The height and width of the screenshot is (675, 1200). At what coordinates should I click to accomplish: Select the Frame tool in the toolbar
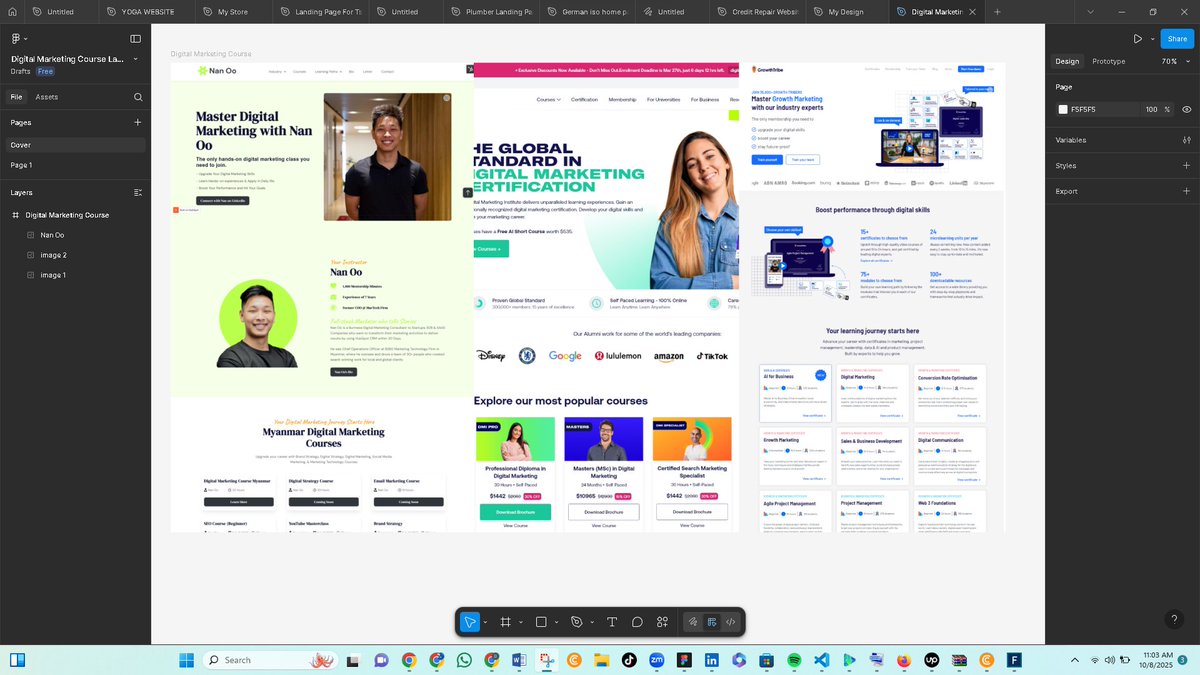tap(506, 621)
